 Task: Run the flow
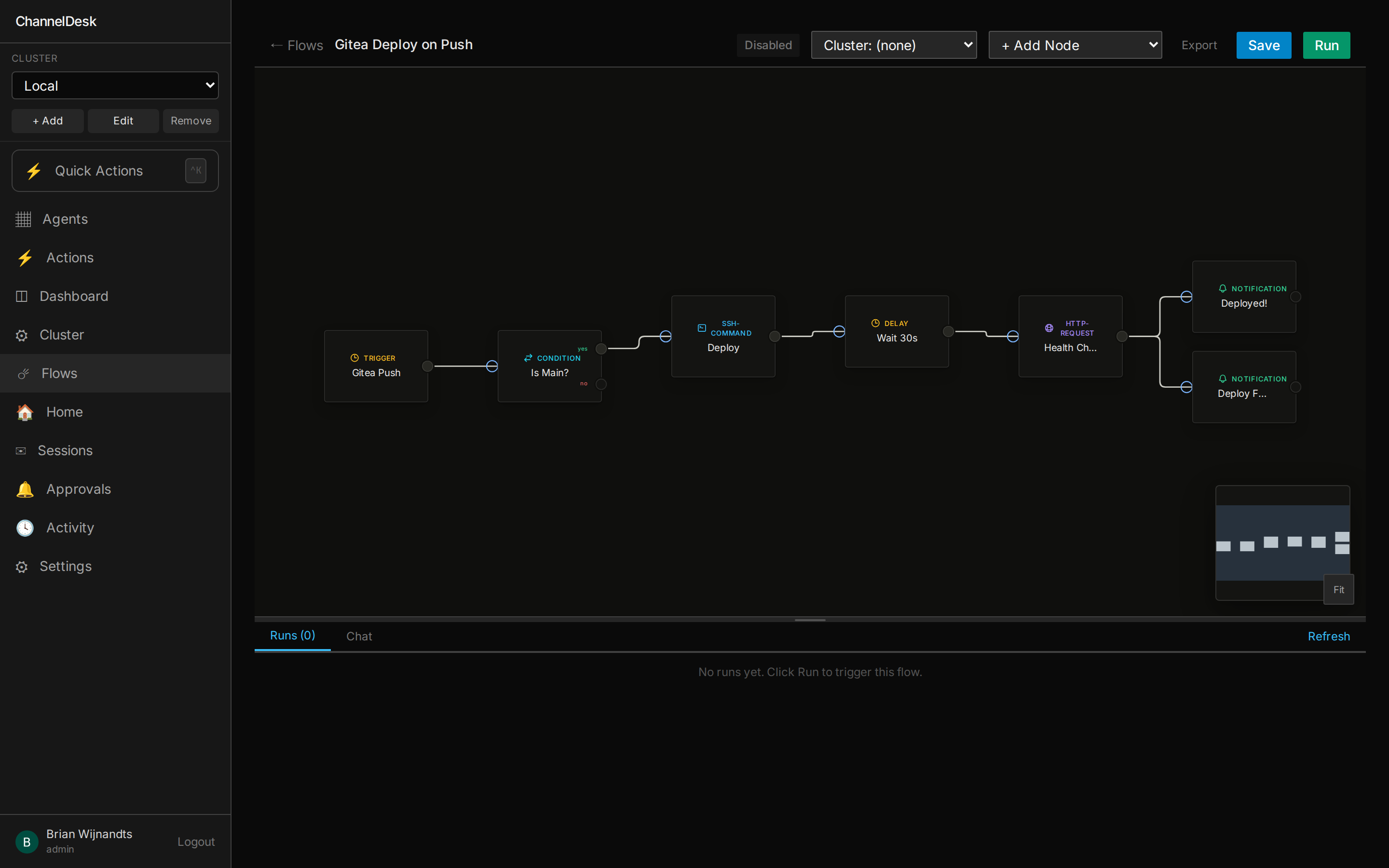coord(1326,45)
